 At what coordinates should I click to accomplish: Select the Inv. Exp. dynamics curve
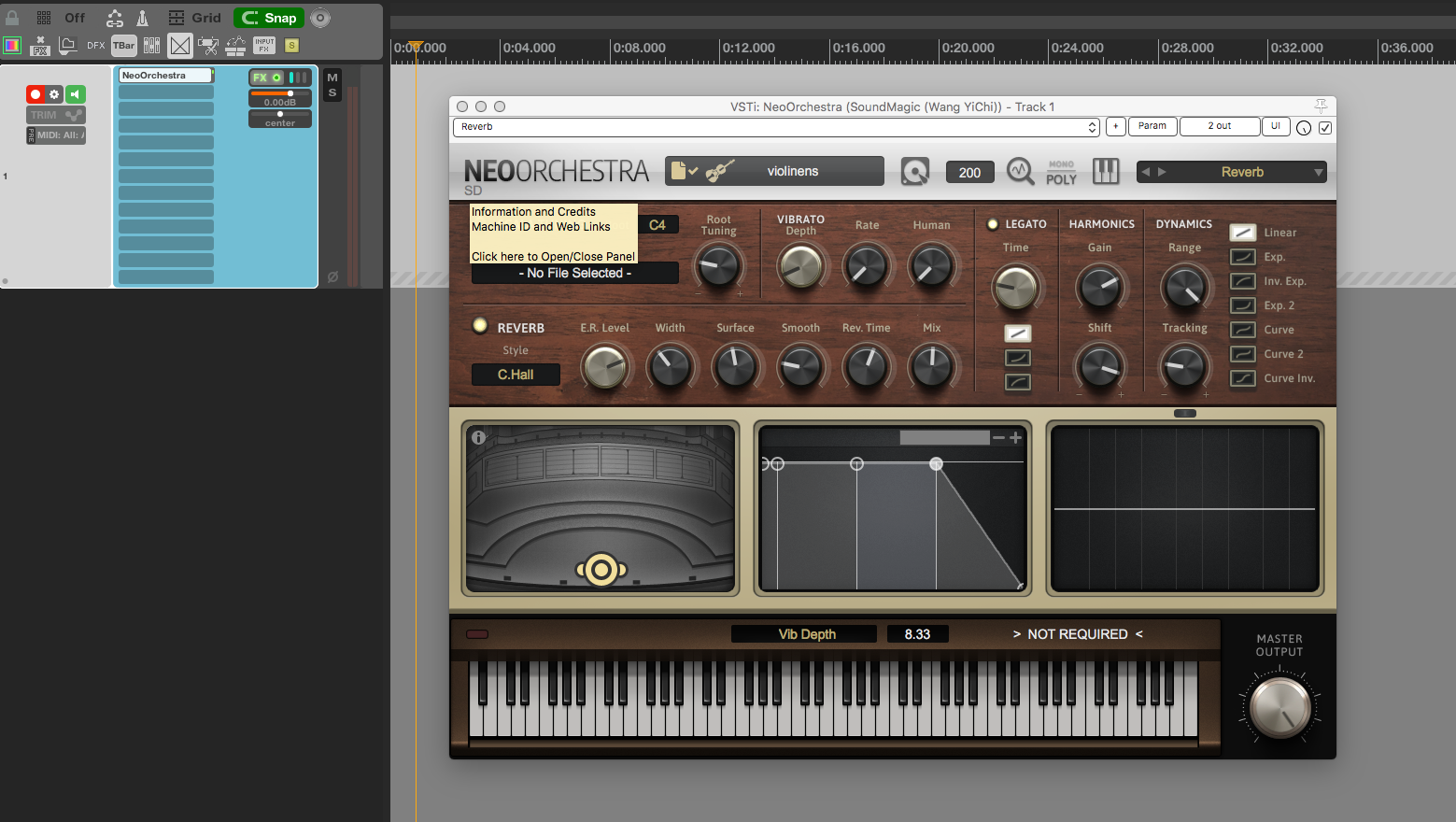point(1243,281)
